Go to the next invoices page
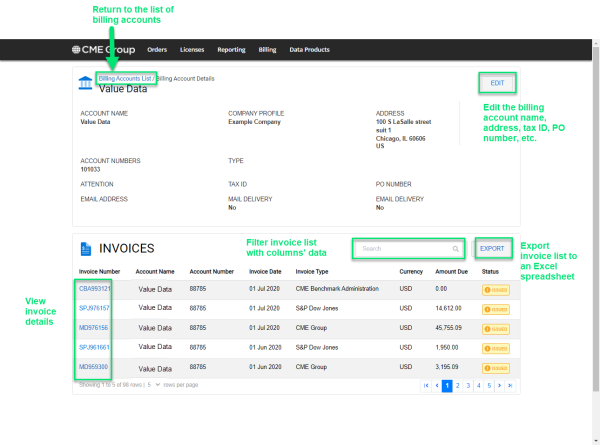Image resolution: width=600 pixels, height=445 pixels. pos(499,385)
